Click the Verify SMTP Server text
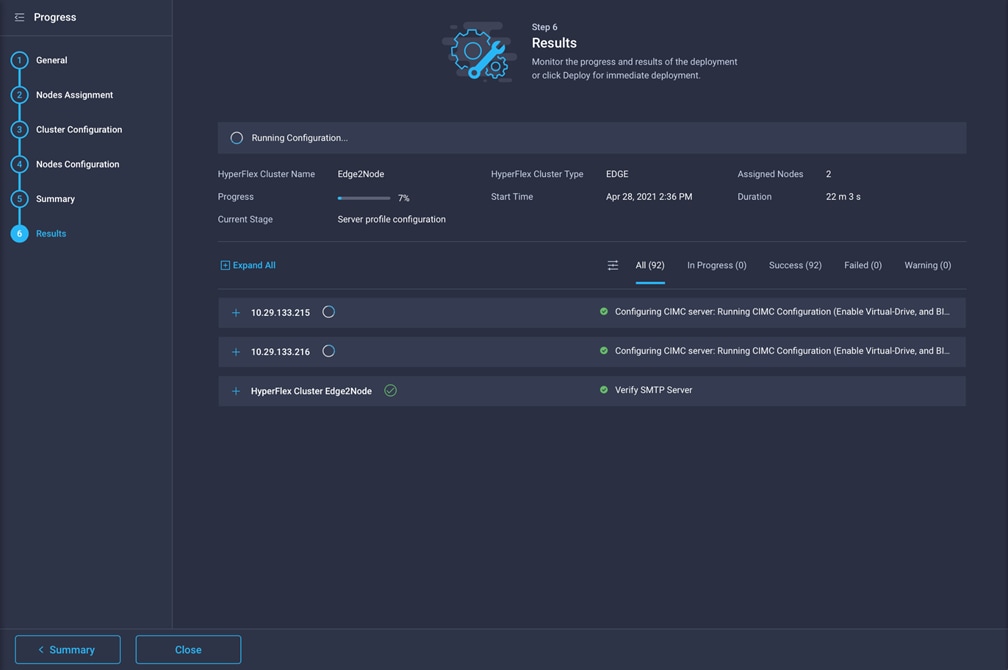Image resolution: width=1008 pixels, height=670 pixels. pos(653,390)
